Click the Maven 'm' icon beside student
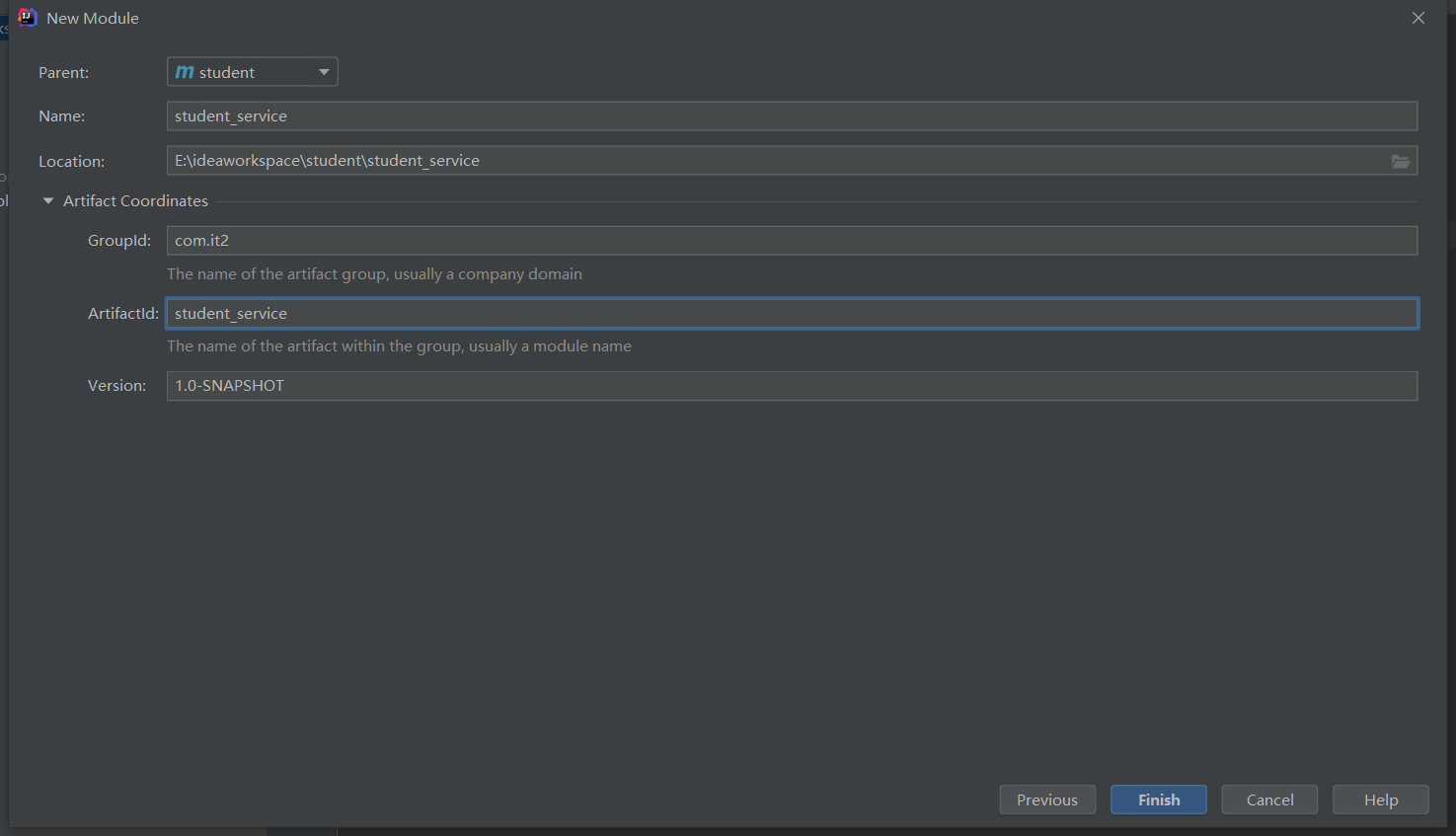 tap(185, 72)
